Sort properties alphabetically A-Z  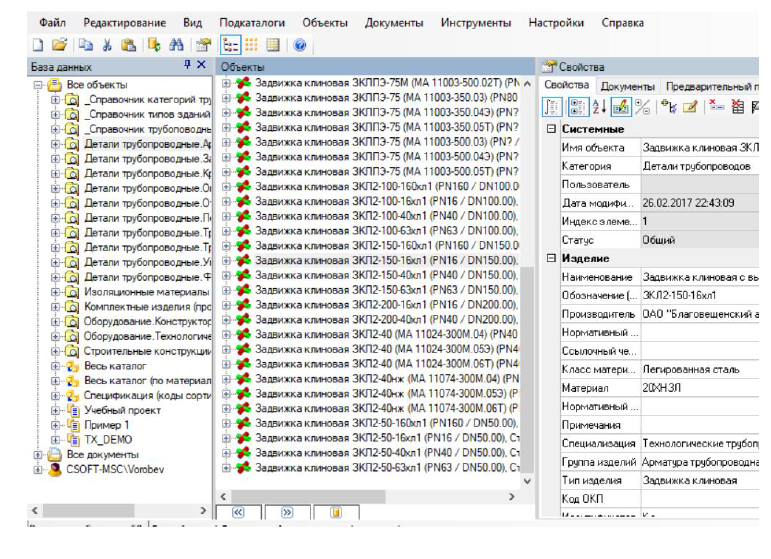pyautogui.click(x=599, y=106)
